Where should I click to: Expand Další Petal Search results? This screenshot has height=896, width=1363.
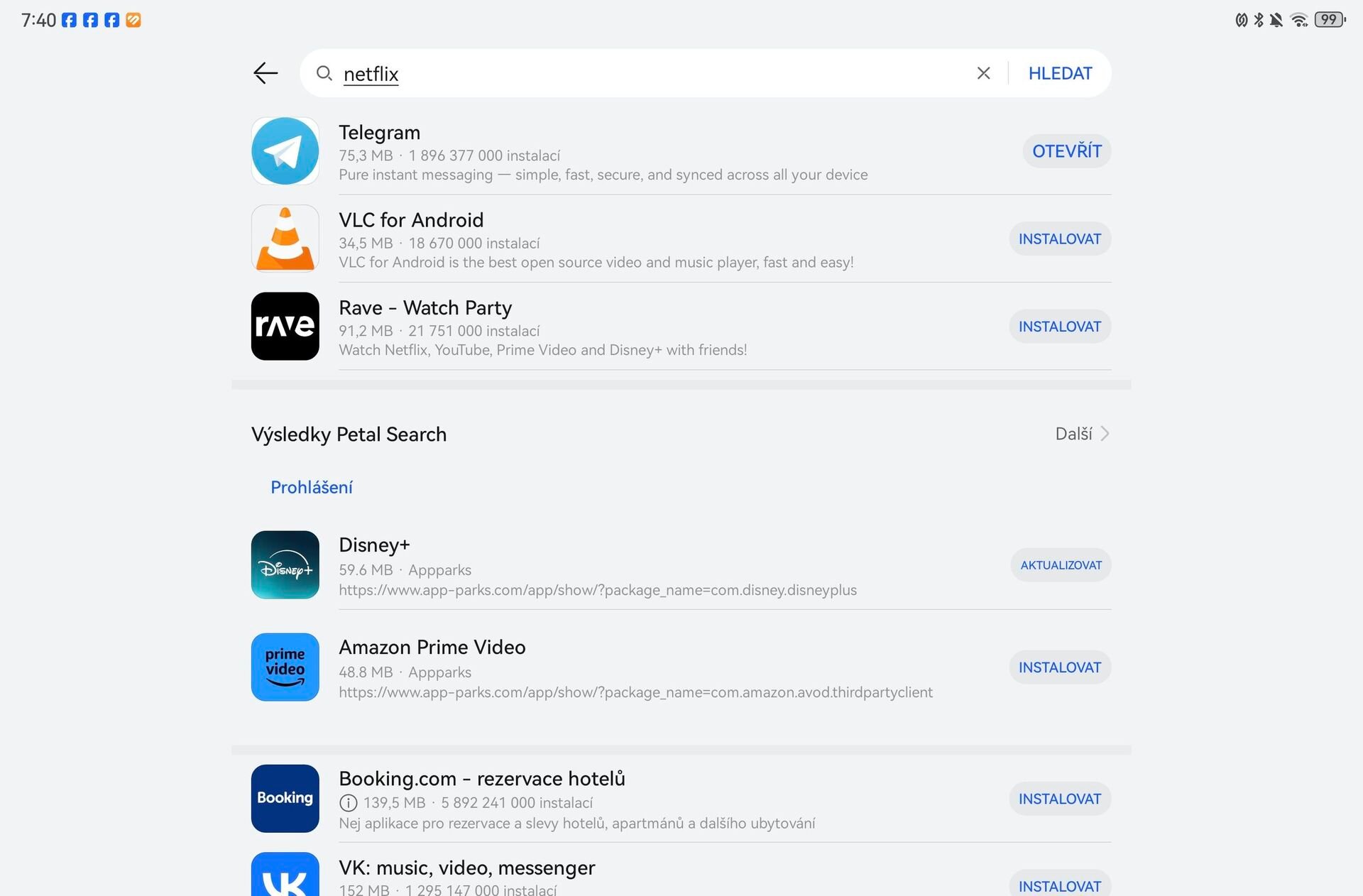(1083, 433)
